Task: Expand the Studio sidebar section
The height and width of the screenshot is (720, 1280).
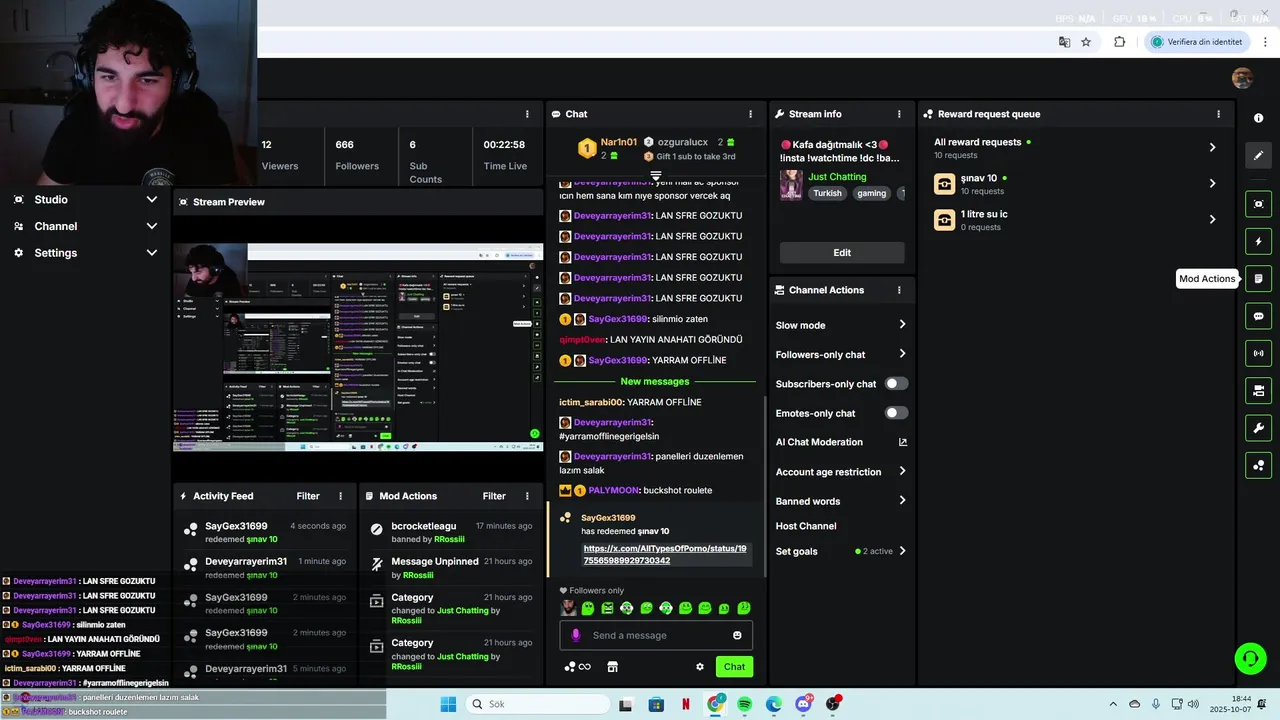Action: pos(85,199)
